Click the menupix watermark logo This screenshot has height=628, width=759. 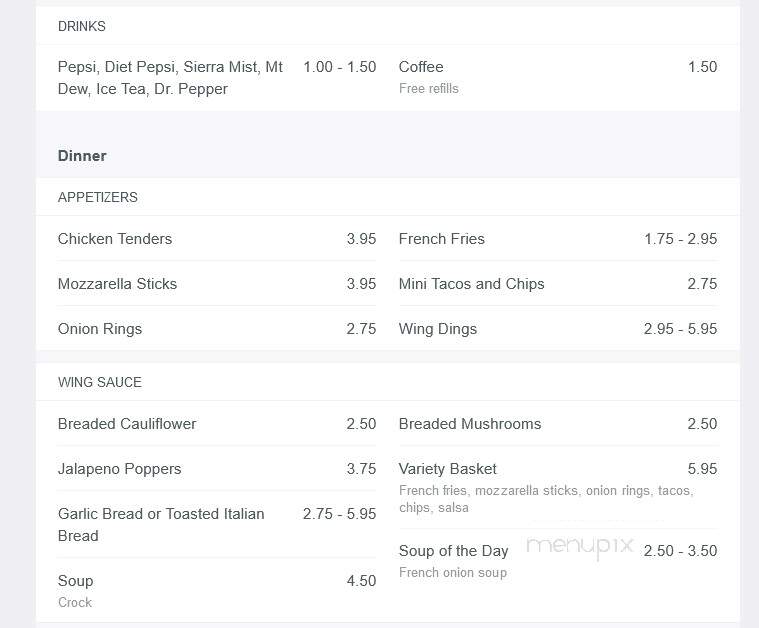(580, 547)
